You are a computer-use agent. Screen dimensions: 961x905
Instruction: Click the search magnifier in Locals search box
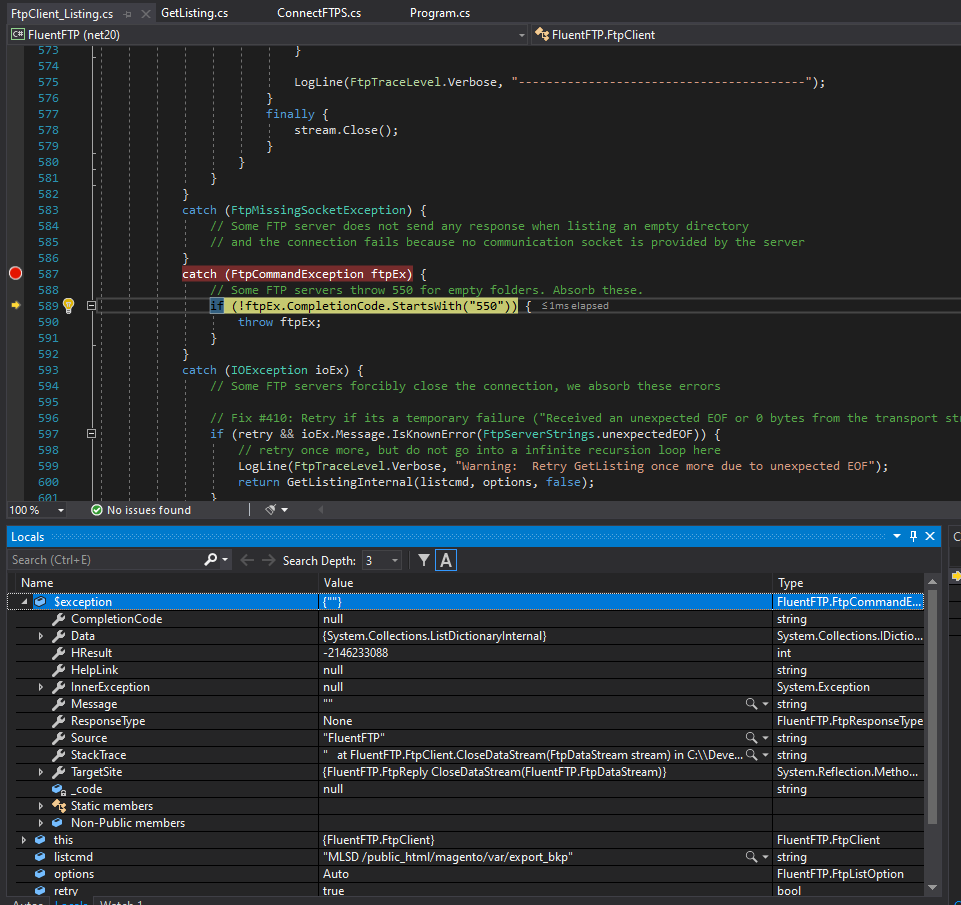click(209, 560)
